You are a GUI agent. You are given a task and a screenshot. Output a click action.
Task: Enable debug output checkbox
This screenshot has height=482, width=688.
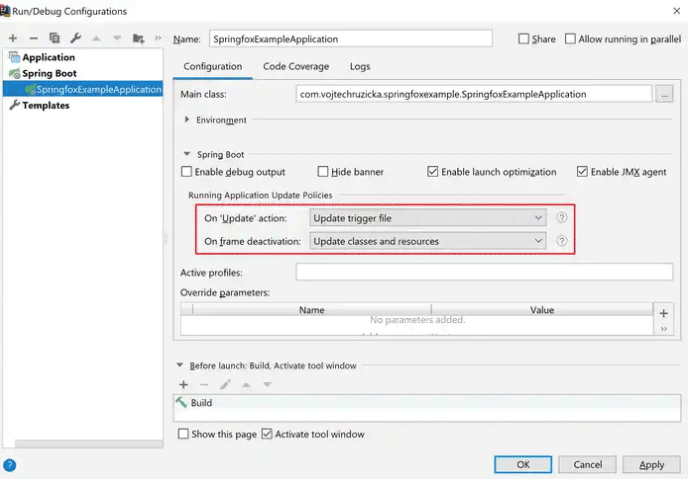187,172
